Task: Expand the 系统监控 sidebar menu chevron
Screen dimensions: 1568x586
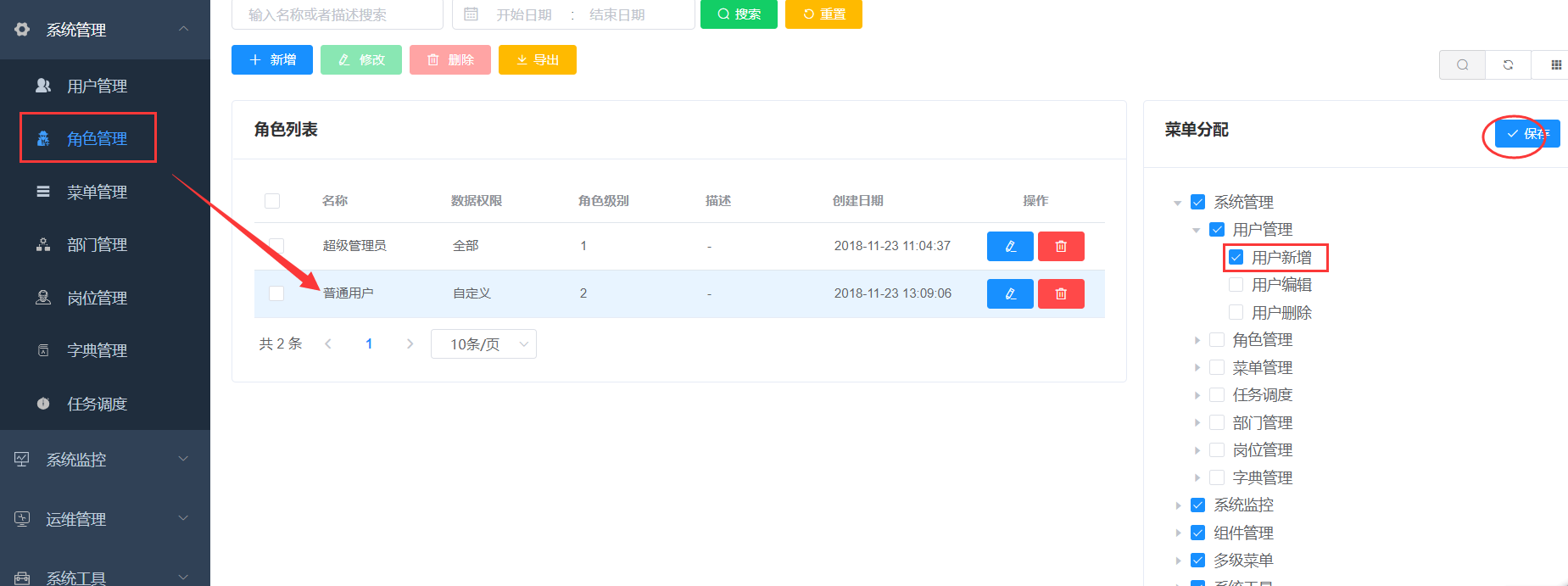Action: [x=183, y=459]
